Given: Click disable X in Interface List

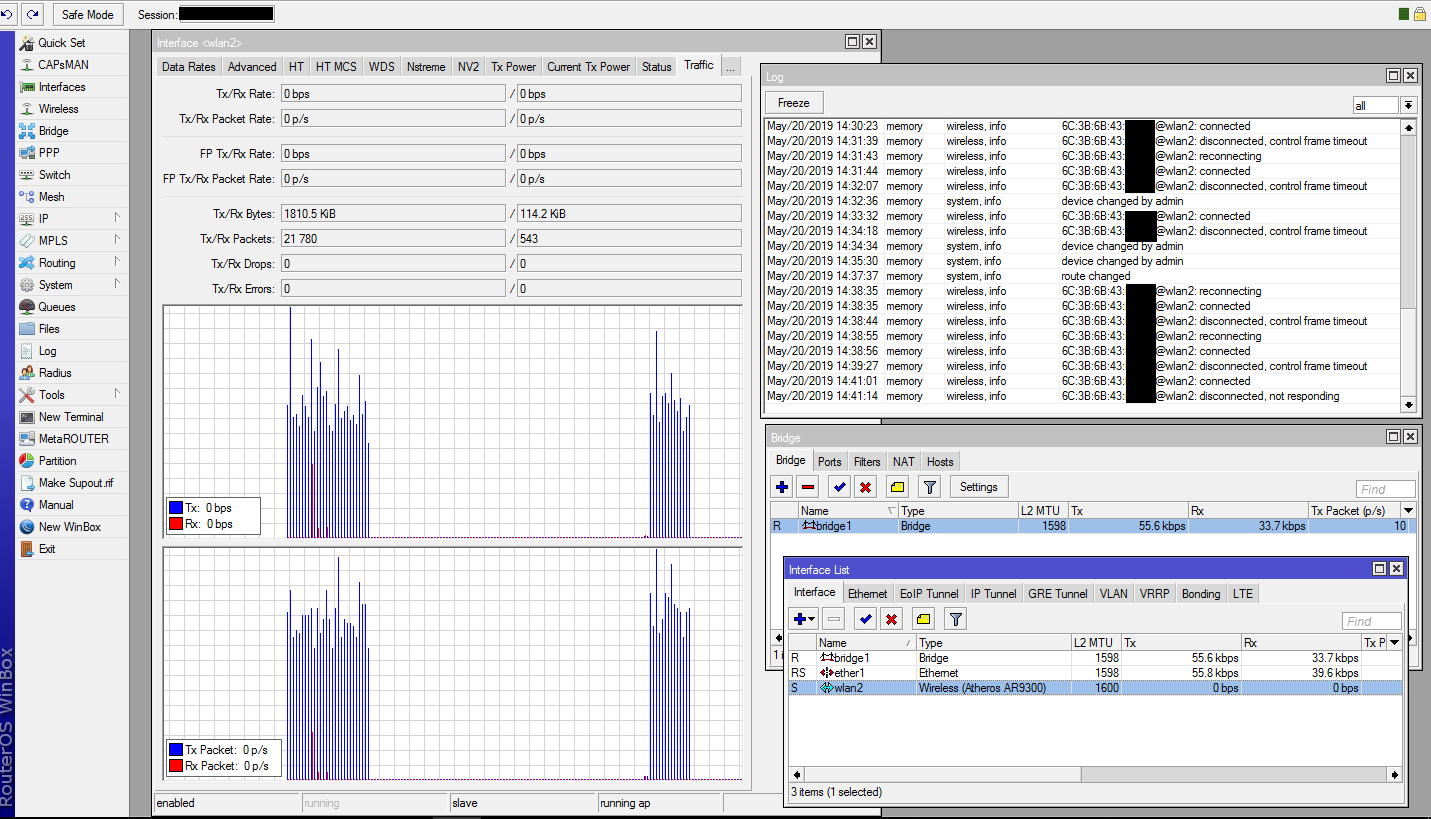Looking at the screenshot, I should [x=892, y=619].
